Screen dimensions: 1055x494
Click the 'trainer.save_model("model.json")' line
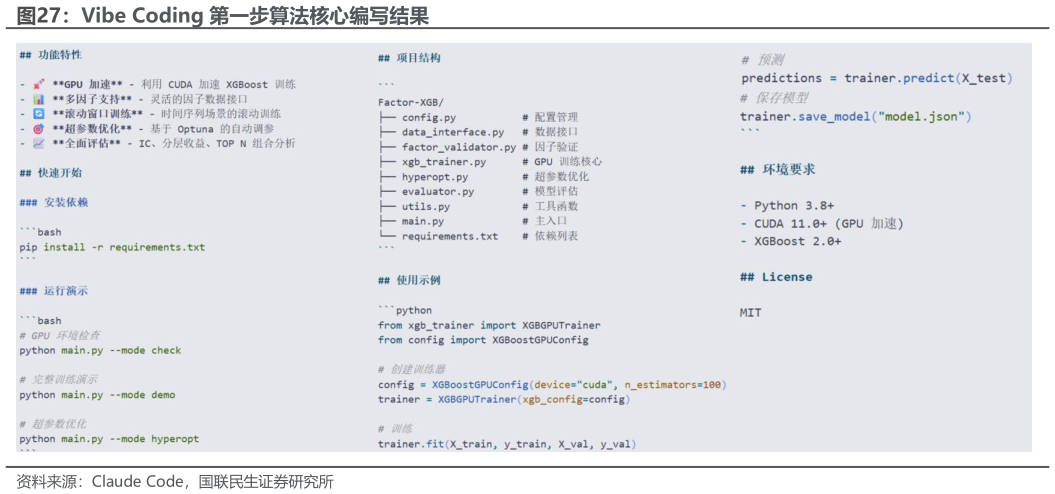coord(856,116)
